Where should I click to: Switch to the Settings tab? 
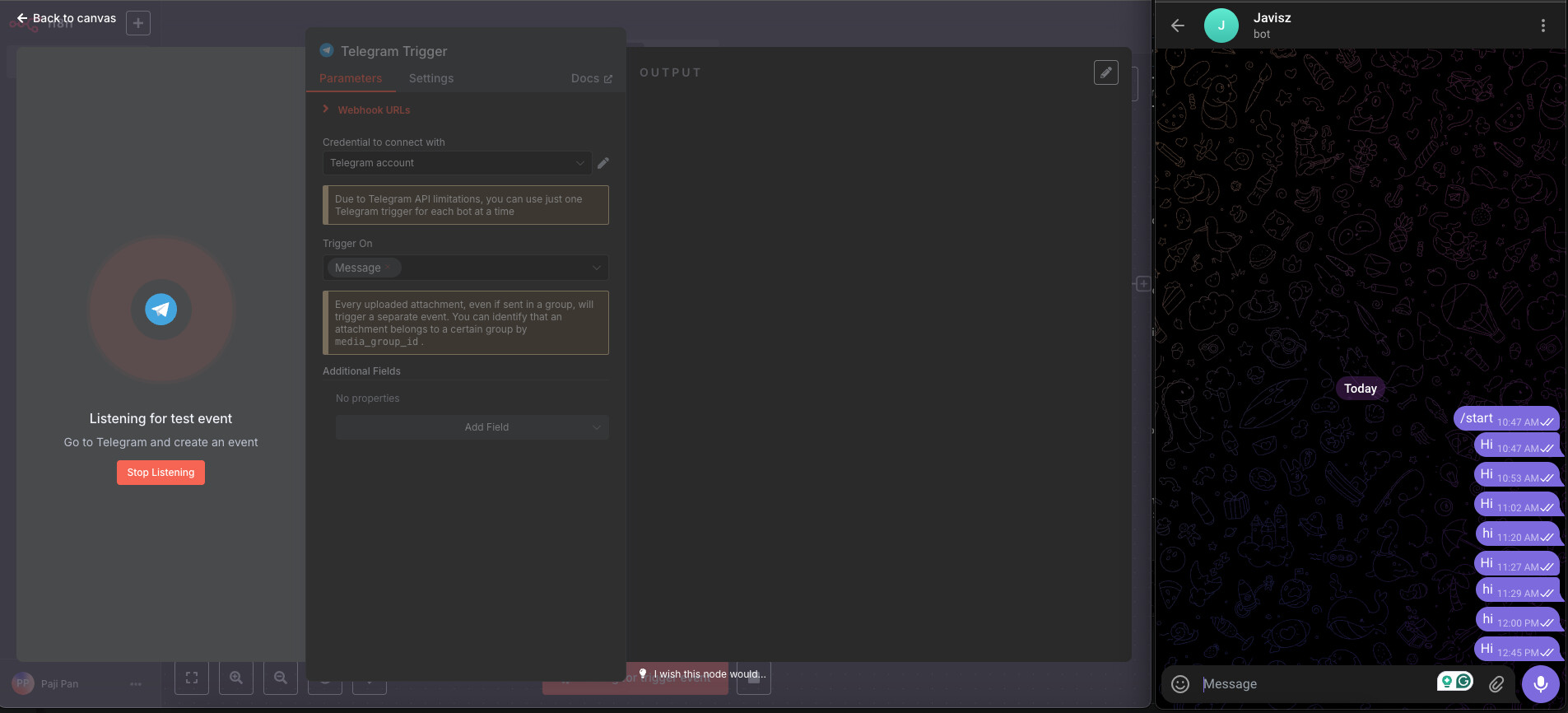(431, 78)
